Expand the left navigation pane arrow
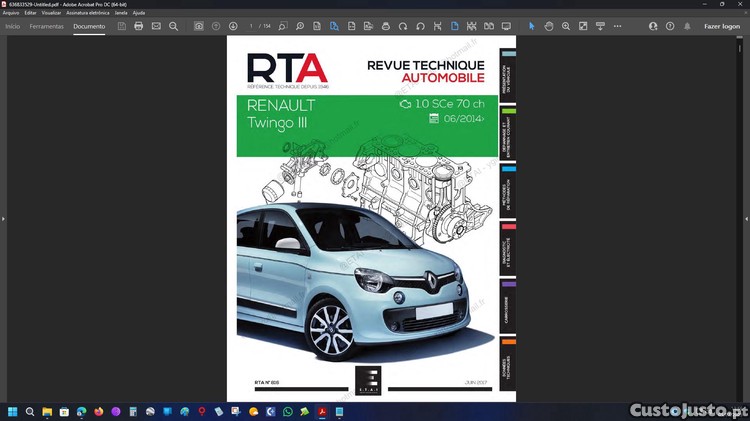Viewport: 750px width, 421px height. click(x=4, y=218)
